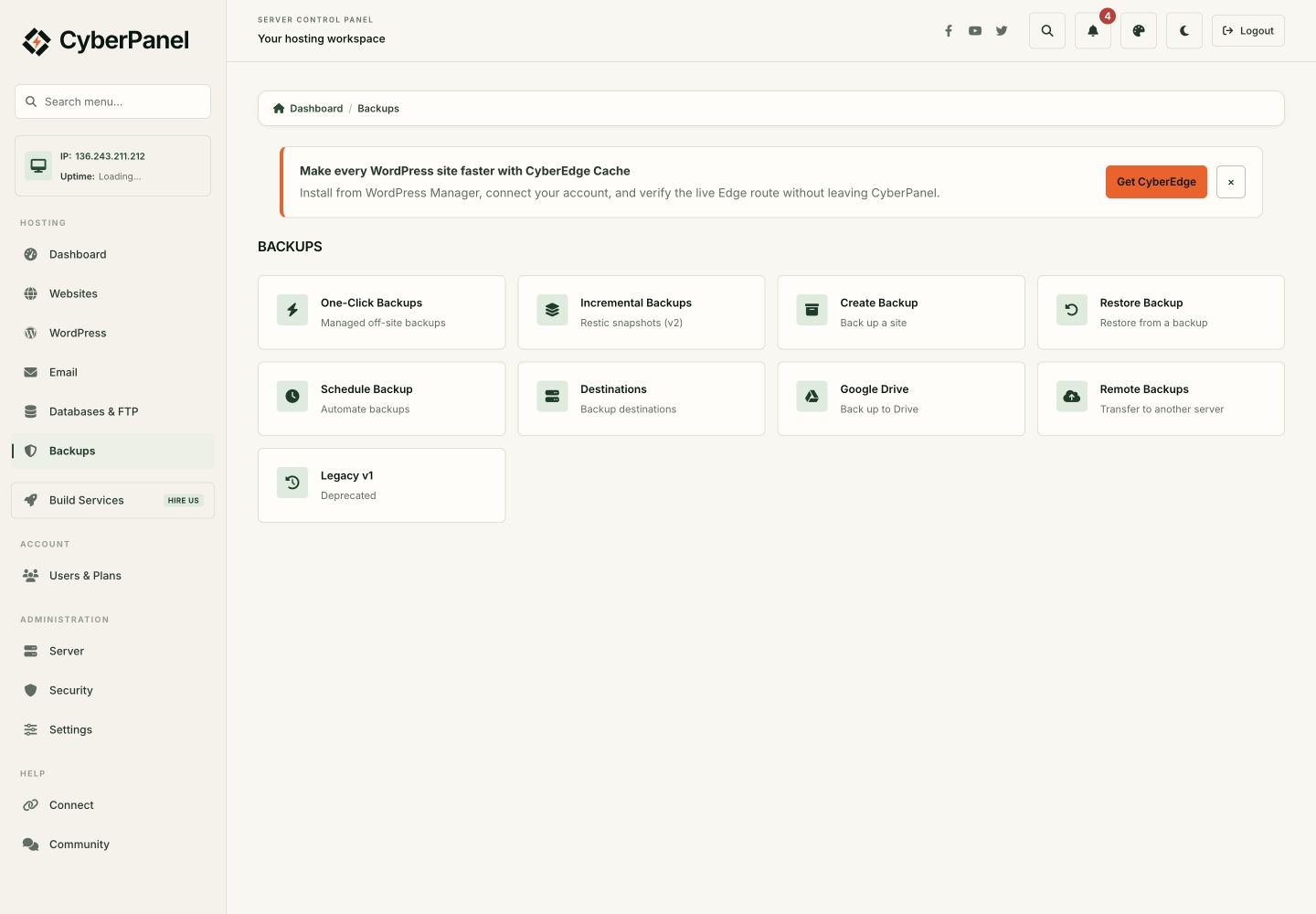Open Dashboard in the sidebar
The image size is (1316, 914).
pos(112,254)
